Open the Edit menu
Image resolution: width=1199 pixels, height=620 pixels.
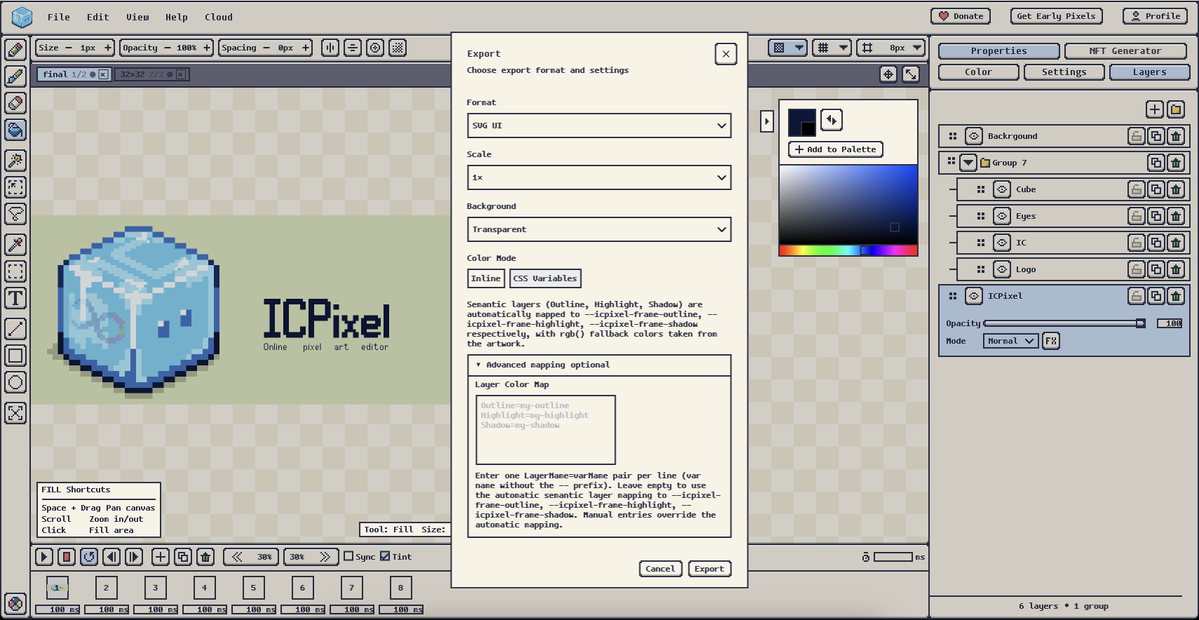(x=98, y=17)
